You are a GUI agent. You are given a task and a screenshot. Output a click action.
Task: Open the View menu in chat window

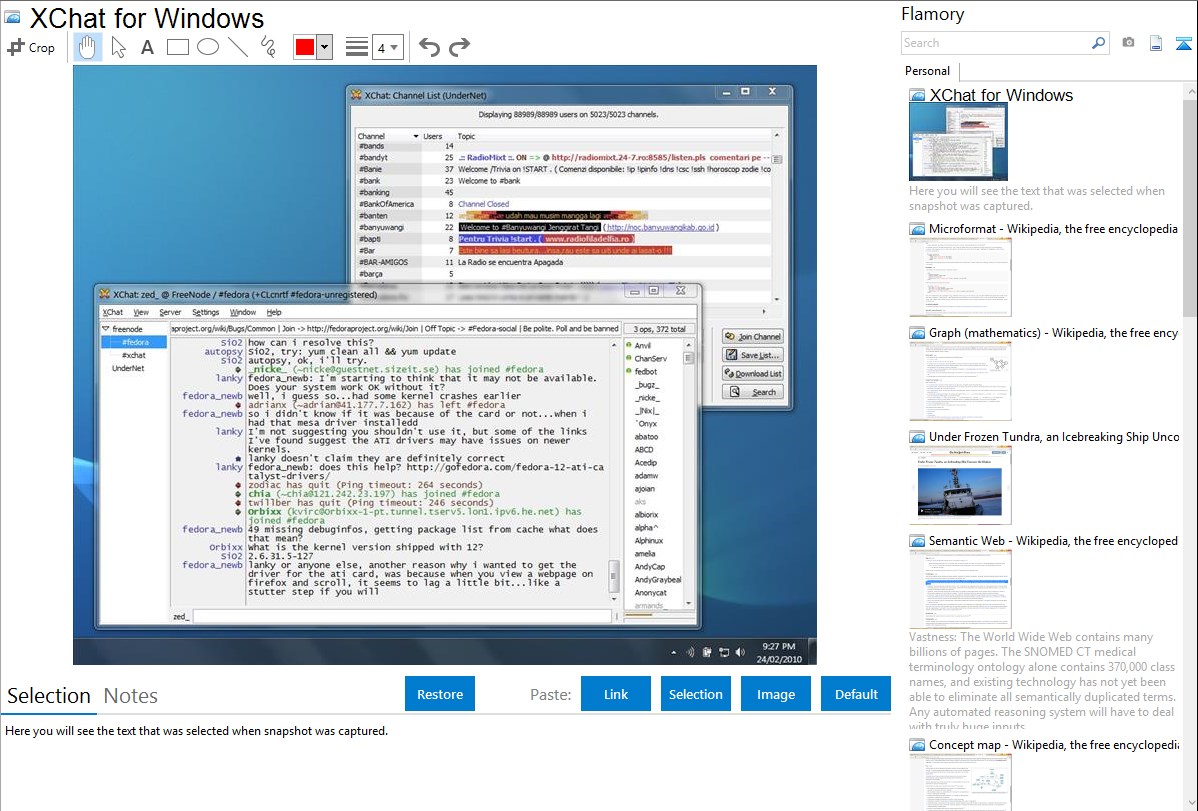click(141, 312)
